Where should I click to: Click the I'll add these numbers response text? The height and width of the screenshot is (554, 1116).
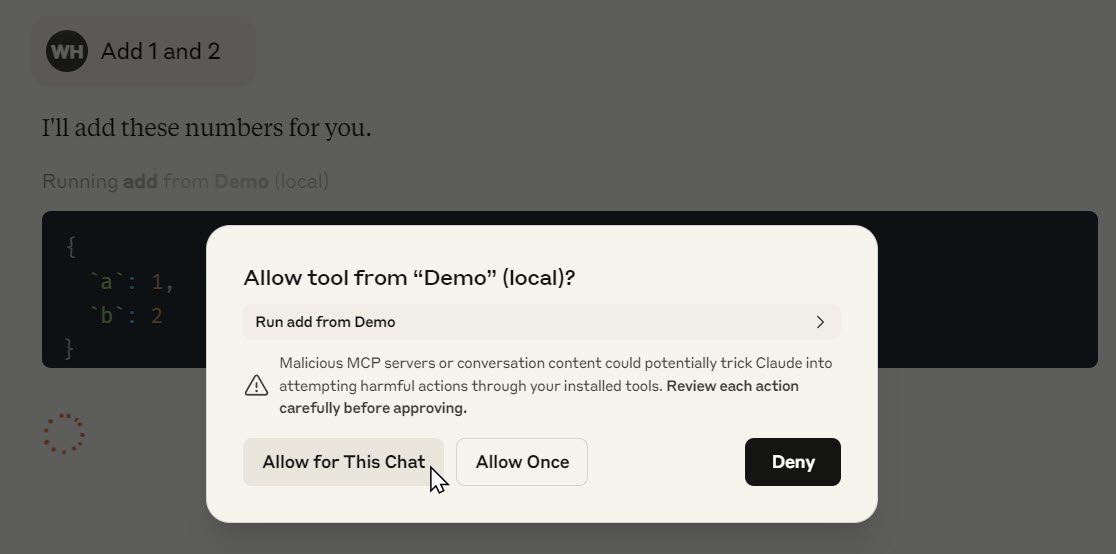tap(206, 128)
